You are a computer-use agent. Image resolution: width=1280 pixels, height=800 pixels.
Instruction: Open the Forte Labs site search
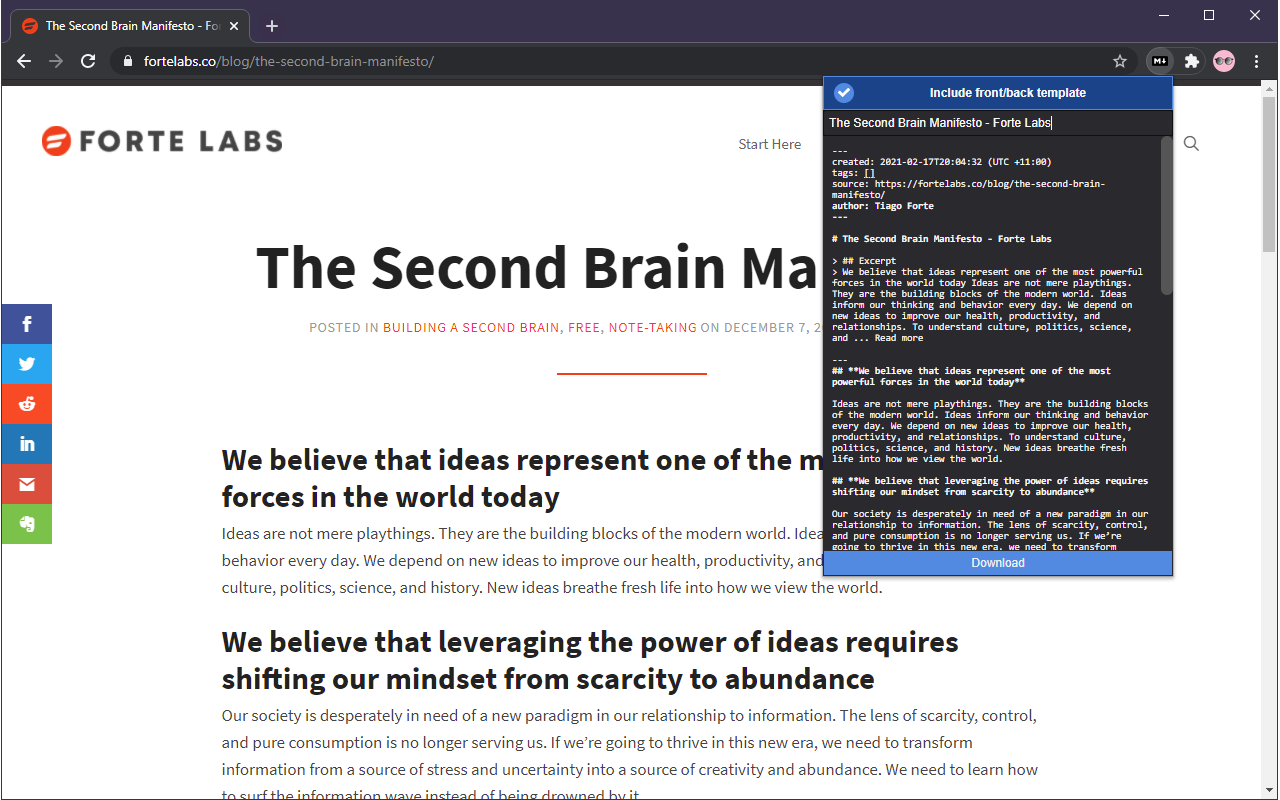click(x=1190, y=143)
